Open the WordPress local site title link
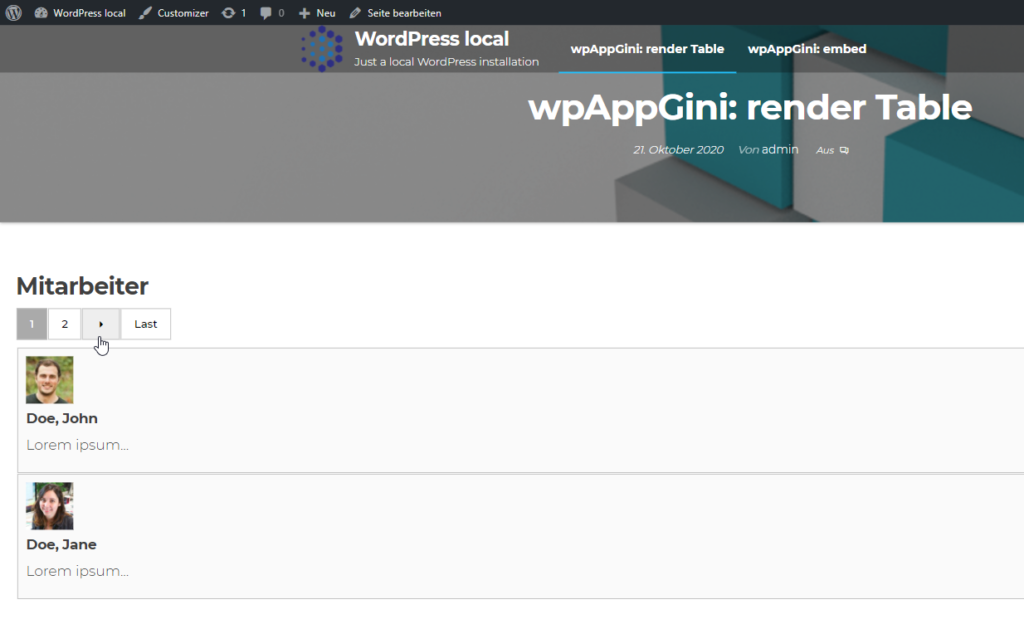1024x624 pixels. (x=432, y=39)
